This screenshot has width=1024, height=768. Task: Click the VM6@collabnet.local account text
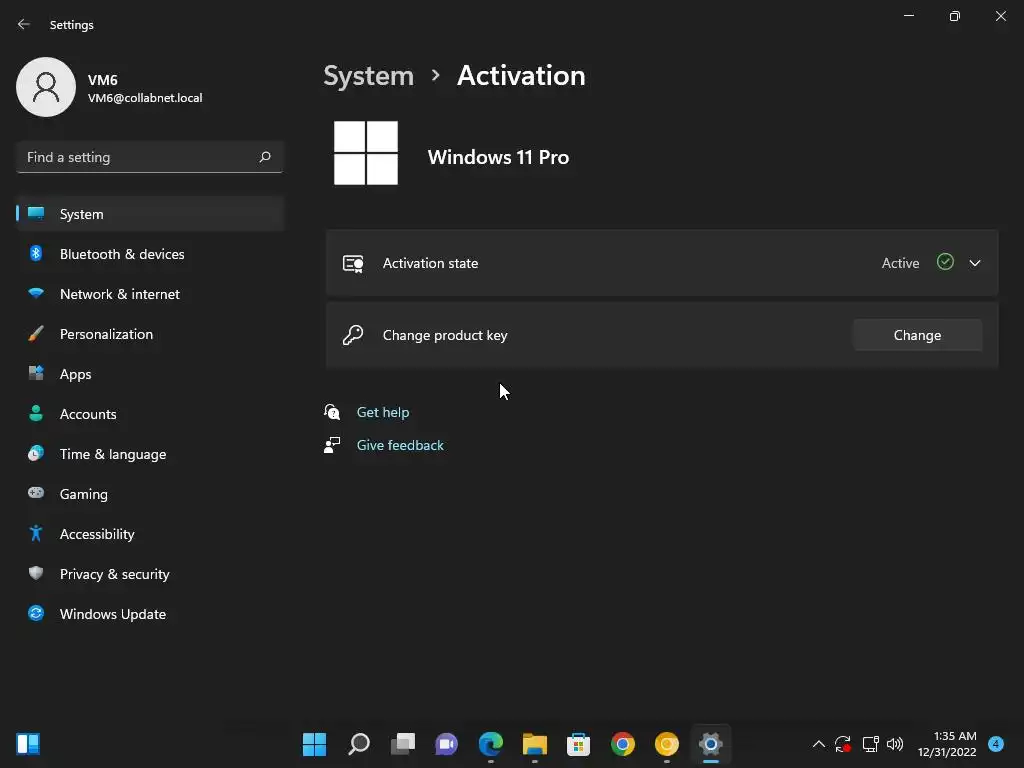[145, 98]
